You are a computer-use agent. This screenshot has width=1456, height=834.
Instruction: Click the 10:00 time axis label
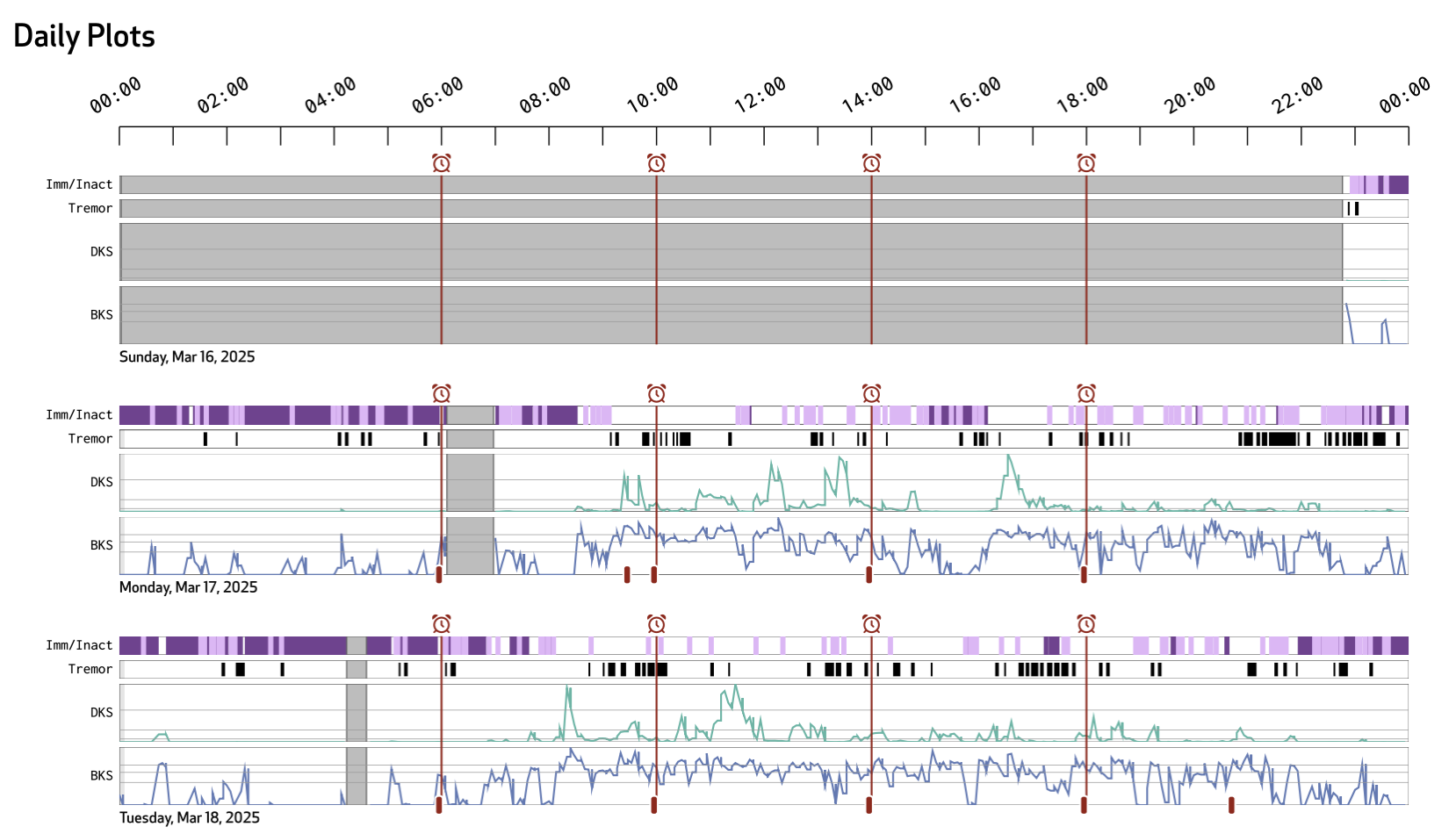click(652, 95)
